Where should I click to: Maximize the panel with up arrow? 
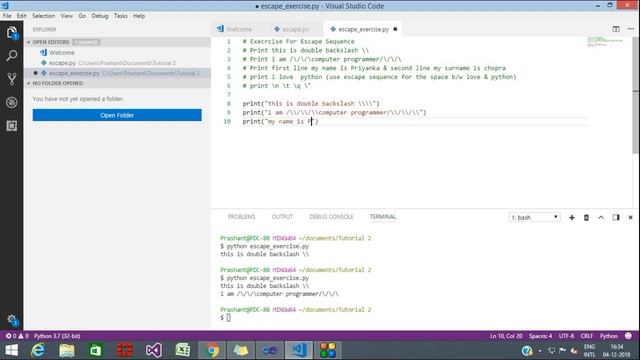click(x=601, y=218)
